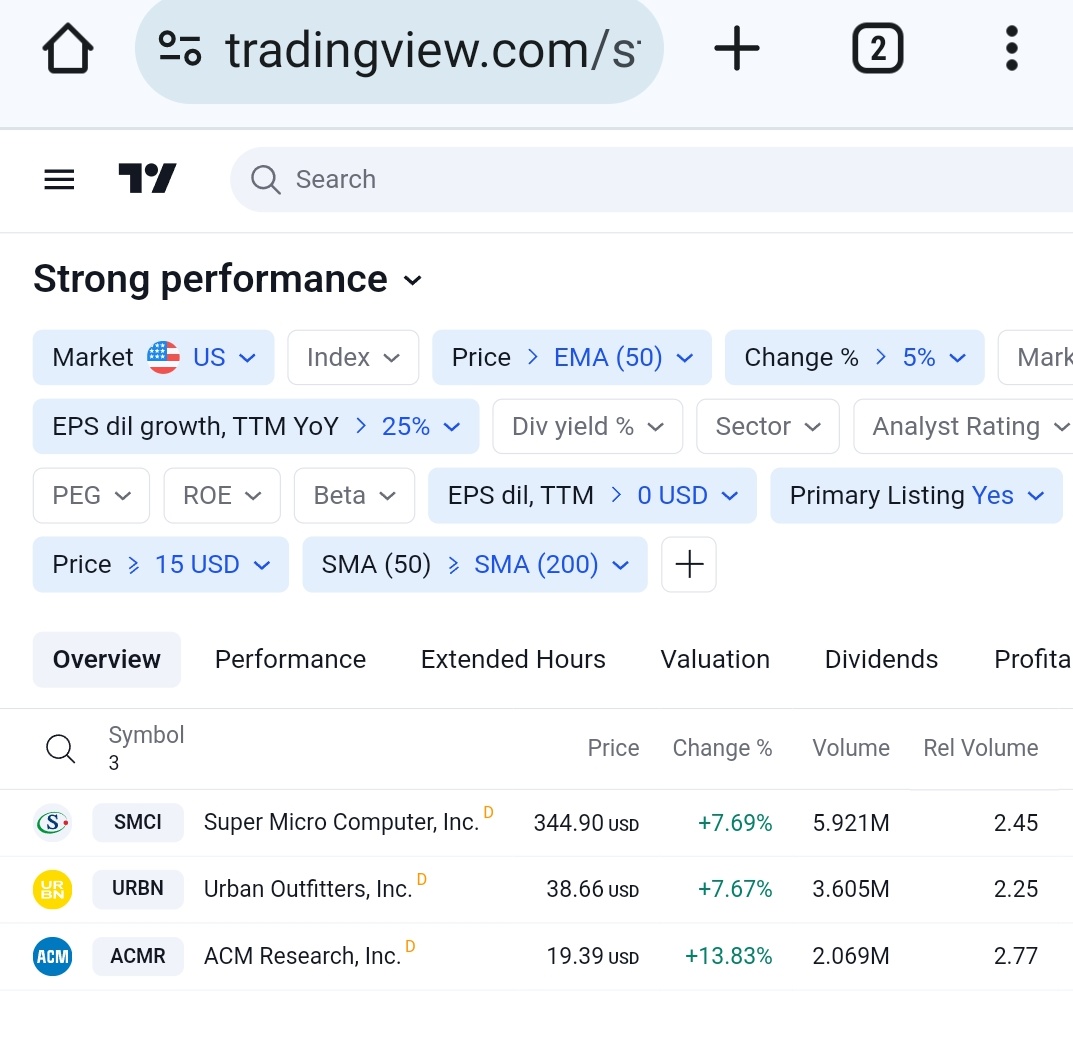Click ACMR price 19.39 USD
Viewport: 1073px width, 1041px height.
593,956
